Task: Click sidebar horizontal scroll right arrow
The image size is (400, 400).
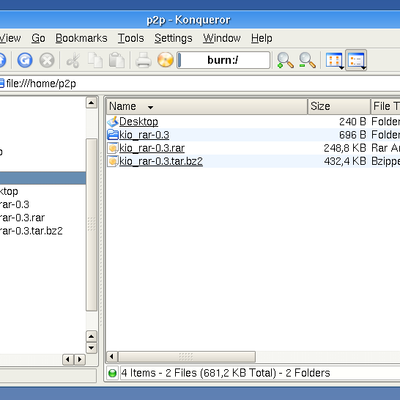Action: pos(80,360)
